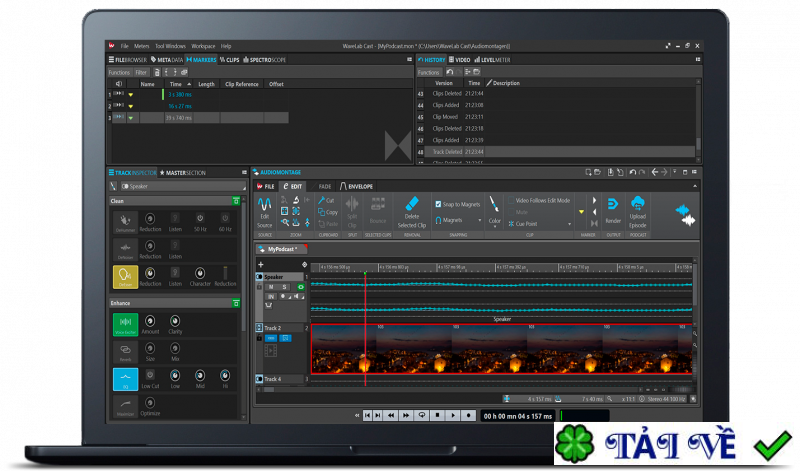Select the Voice Exciter module icon
The height and width of the screenshot is (471, 800).
tap(124, 323)
